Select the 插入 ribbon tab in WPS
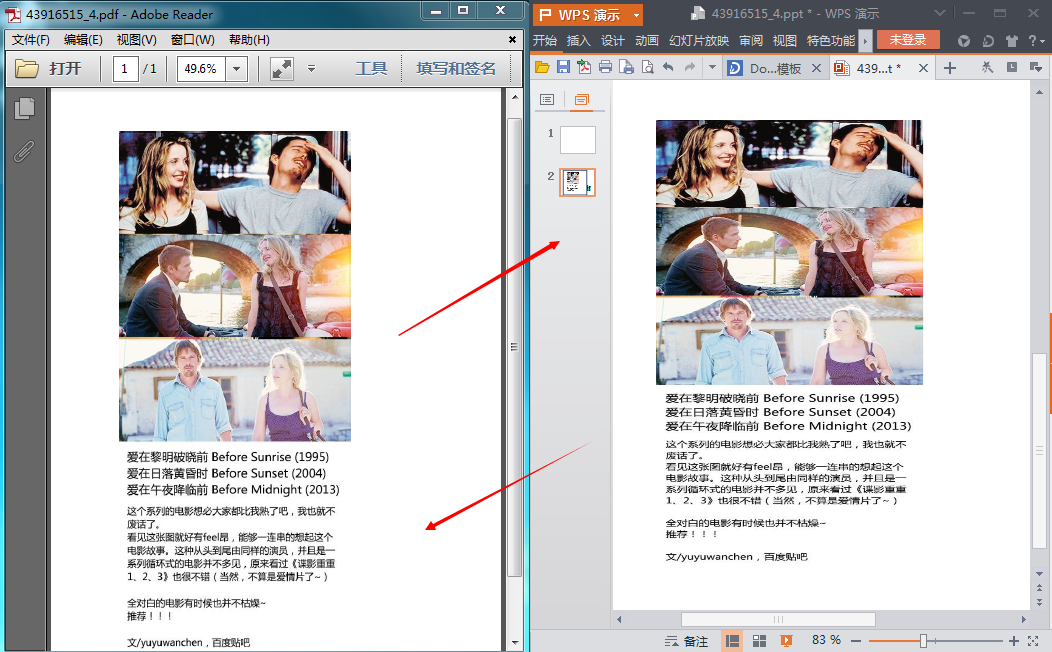The height and width of the screenshot is (652, 1052). [578, 41]
